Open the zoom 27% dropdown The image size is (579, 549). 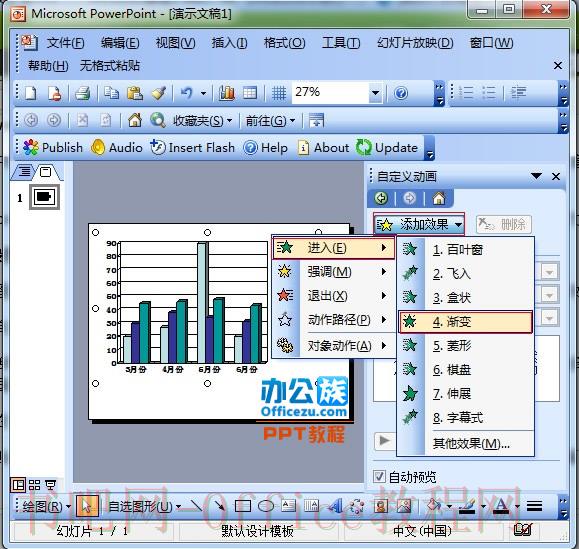(376, 93)
